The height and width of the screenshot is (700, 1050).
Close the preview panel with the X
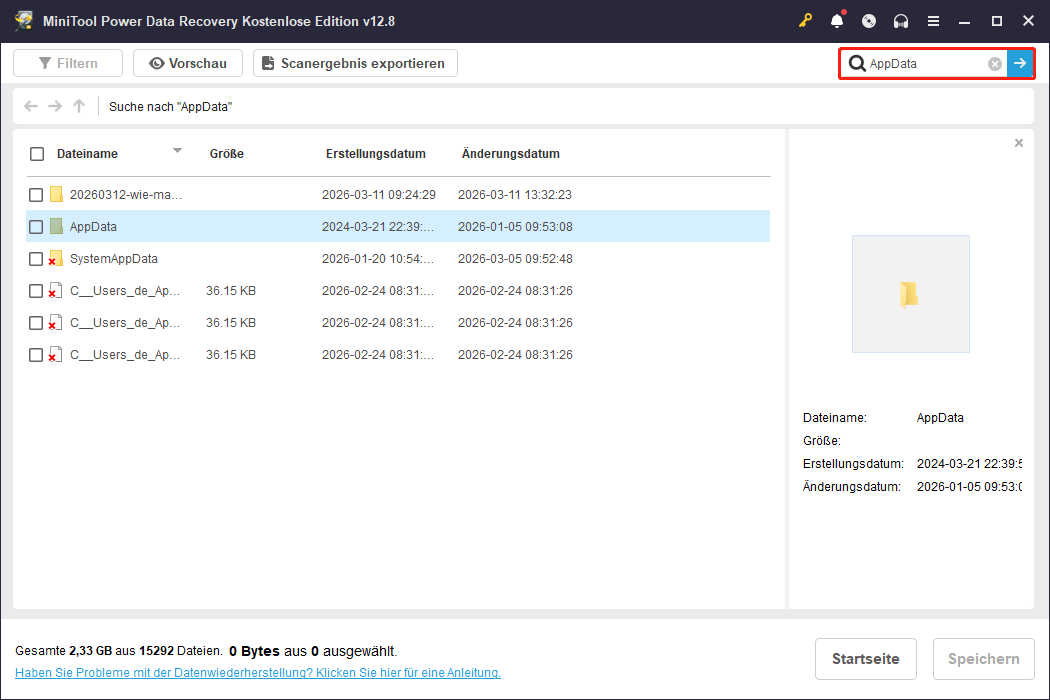point(1018,142)
